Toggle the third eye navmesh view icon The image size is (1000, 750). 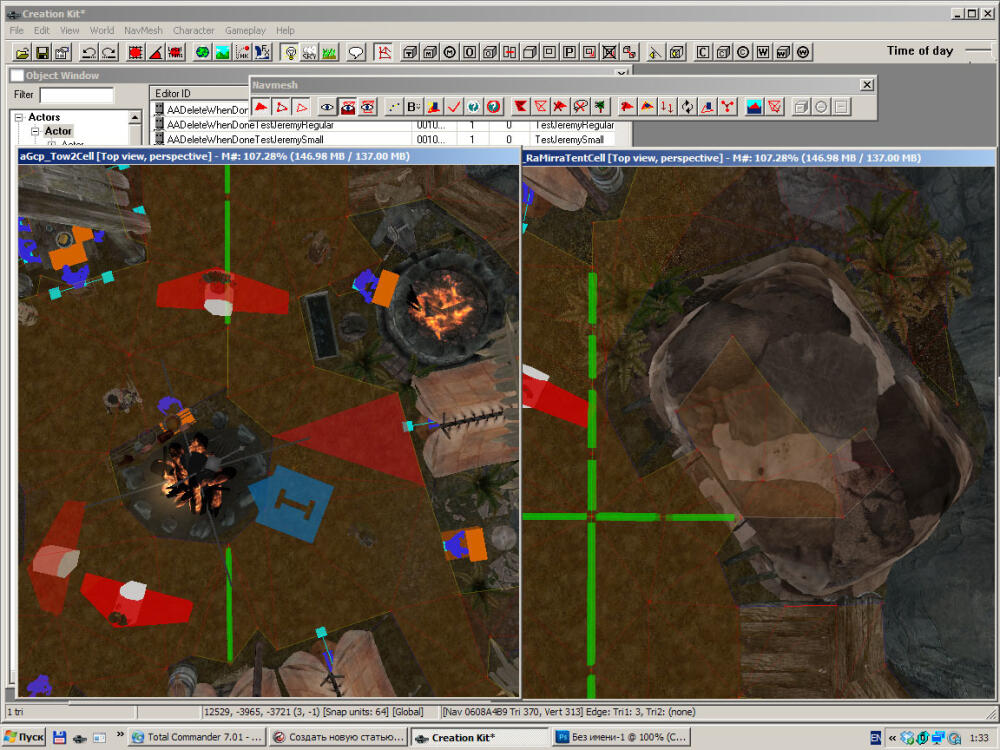pyautogui.click(x=367, y=107)
